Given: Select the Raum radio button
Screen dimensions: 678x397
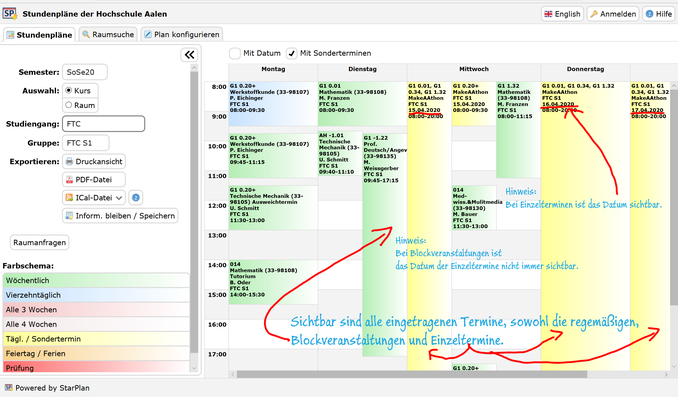Looking at the screenshot, I should click(x=68, y=105).
